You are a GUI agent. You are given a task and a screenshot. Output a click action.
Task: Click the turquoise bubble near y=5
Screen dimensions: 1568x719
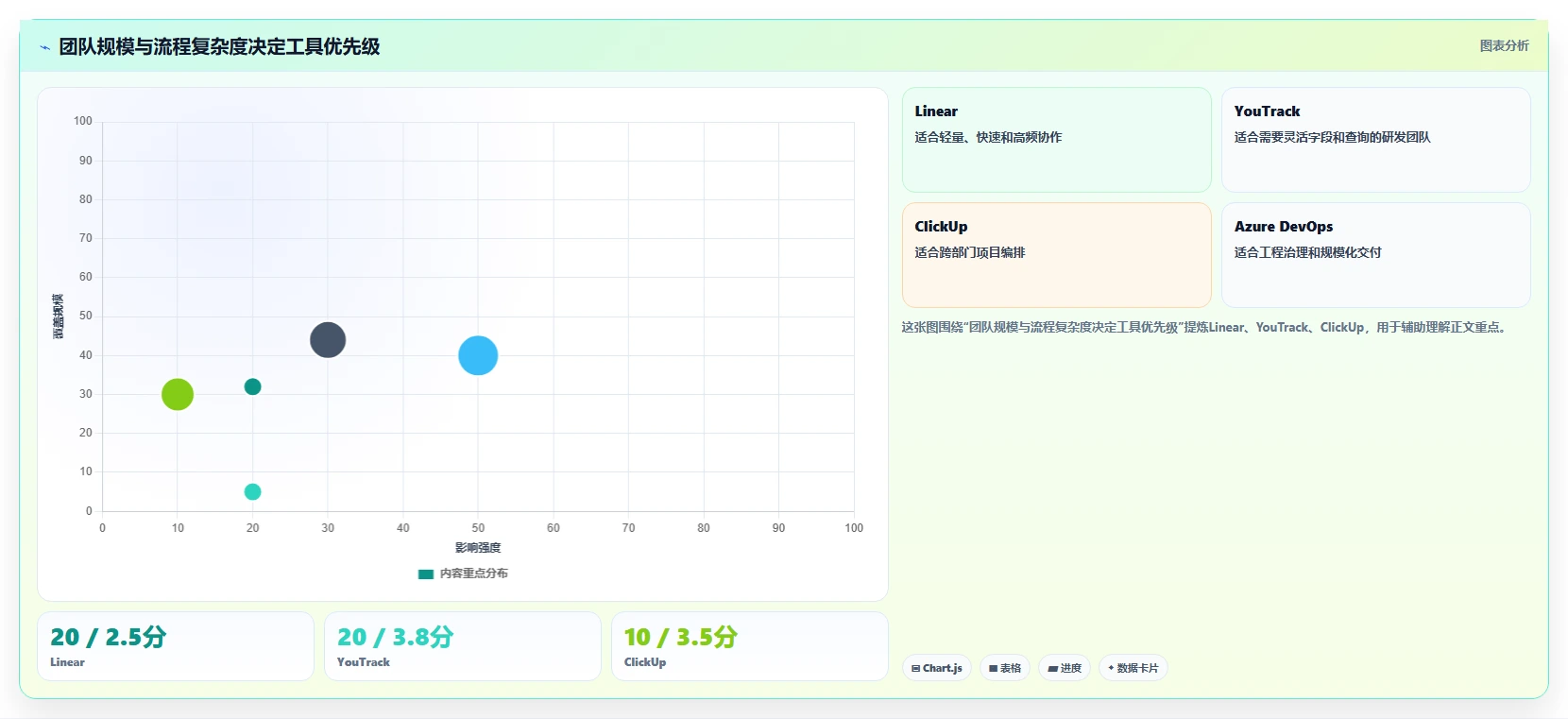pyautogui.click(x=252, y=491)
